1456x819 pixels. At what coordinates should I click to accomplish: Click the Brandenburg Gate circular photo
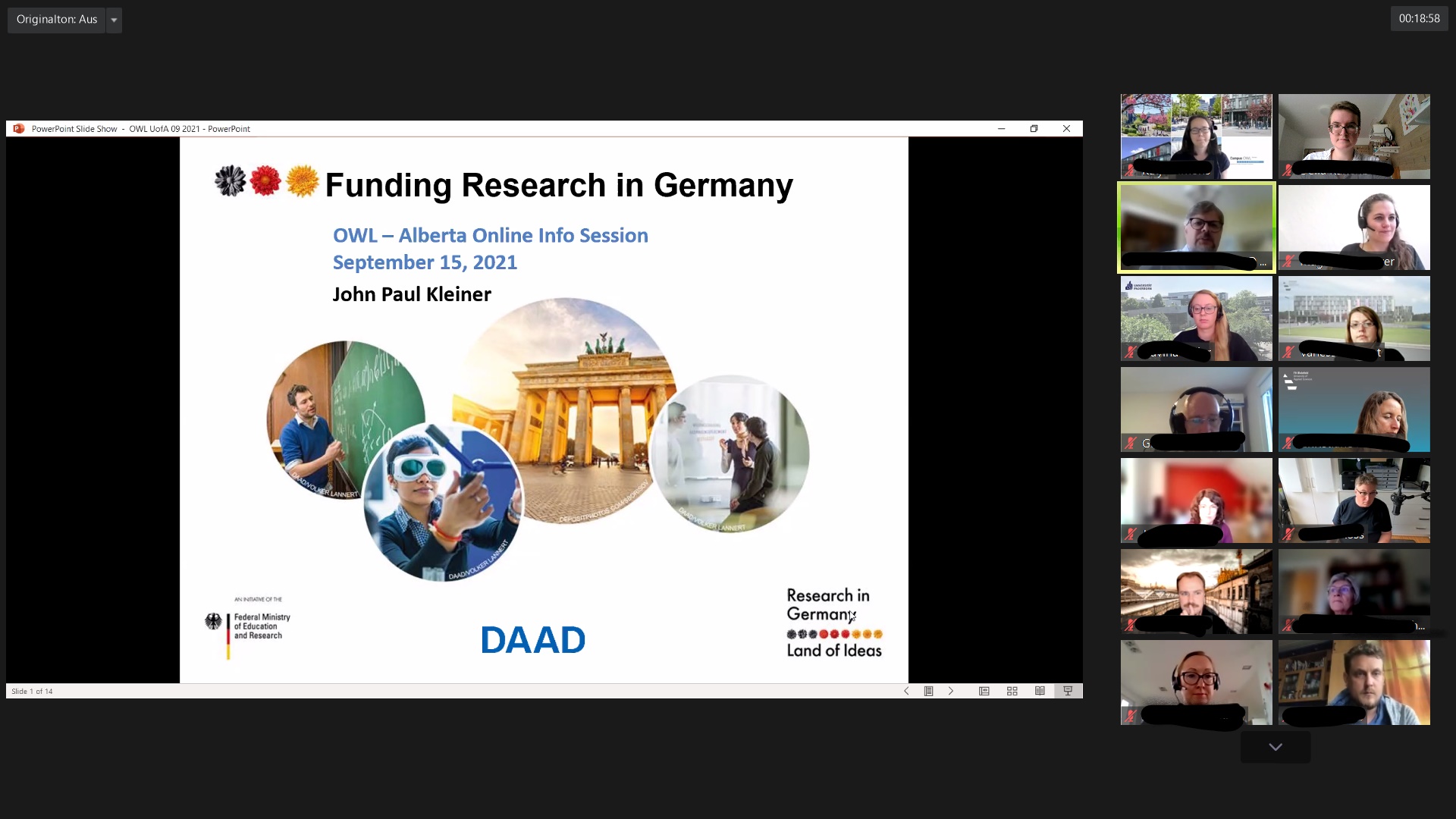(x=565, y=409)
